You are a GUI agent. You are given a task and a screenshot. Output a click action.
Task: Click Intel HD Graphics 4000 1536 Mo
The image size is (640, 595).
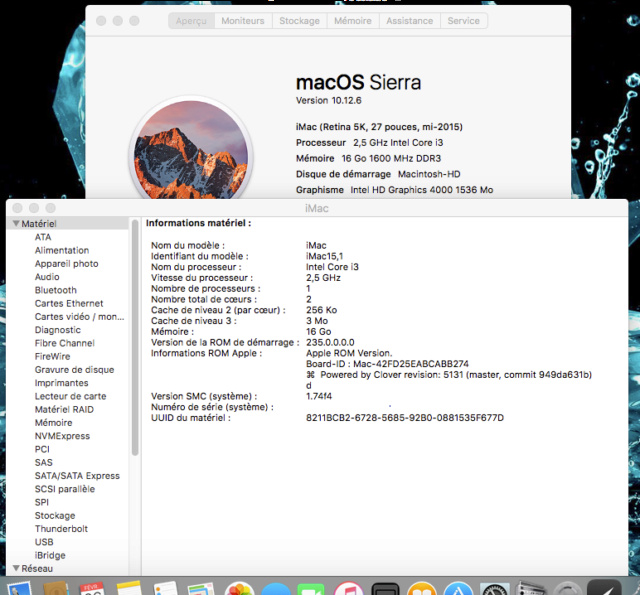tap(422, 190)
